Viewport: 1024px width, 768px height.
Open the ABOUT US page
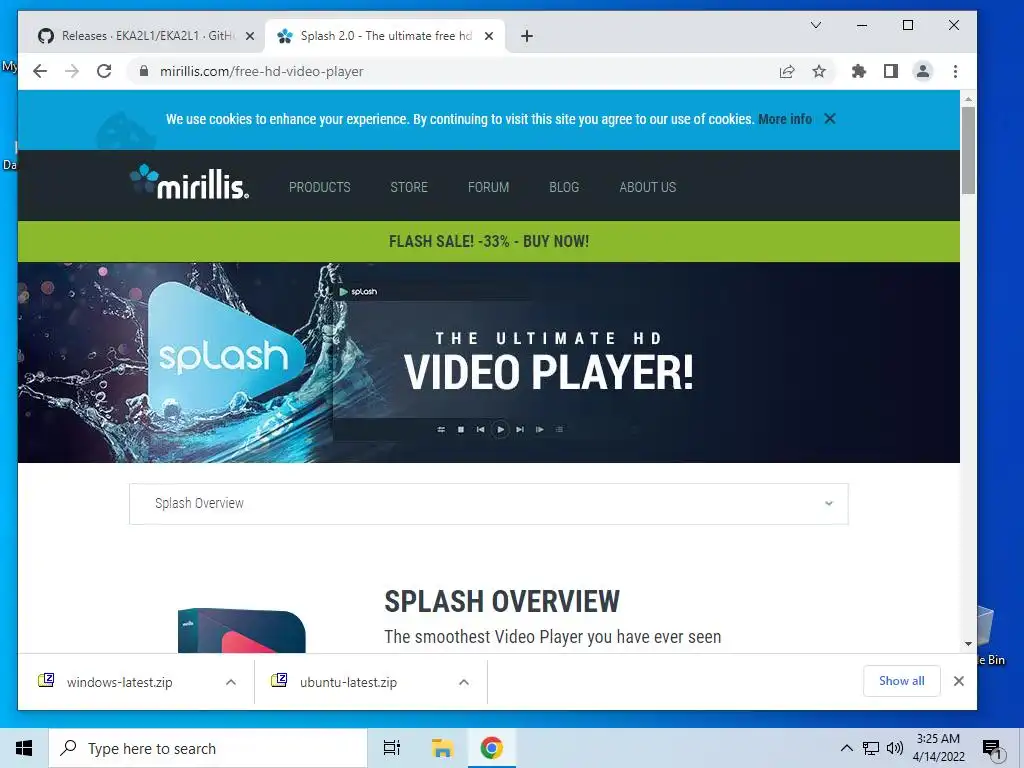click(x=648, y=187)
